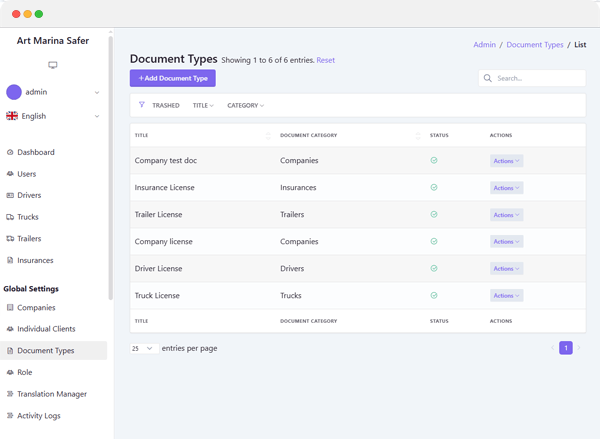
Task: Click the UK flag language icon
Action: pyautogui.click(x=12, y=116)
